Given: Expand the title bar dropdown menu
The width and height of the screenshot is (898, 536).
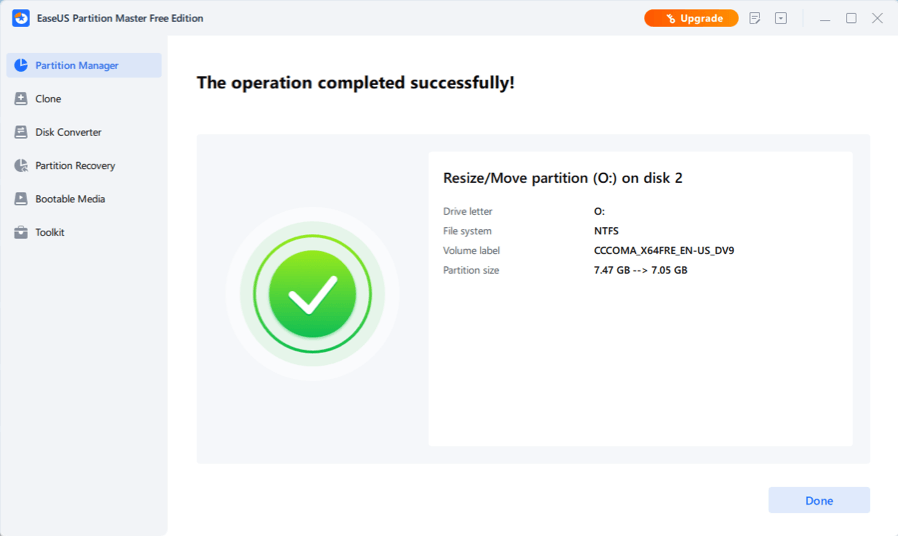Looking at the screenshot, I should pos(781,18).
